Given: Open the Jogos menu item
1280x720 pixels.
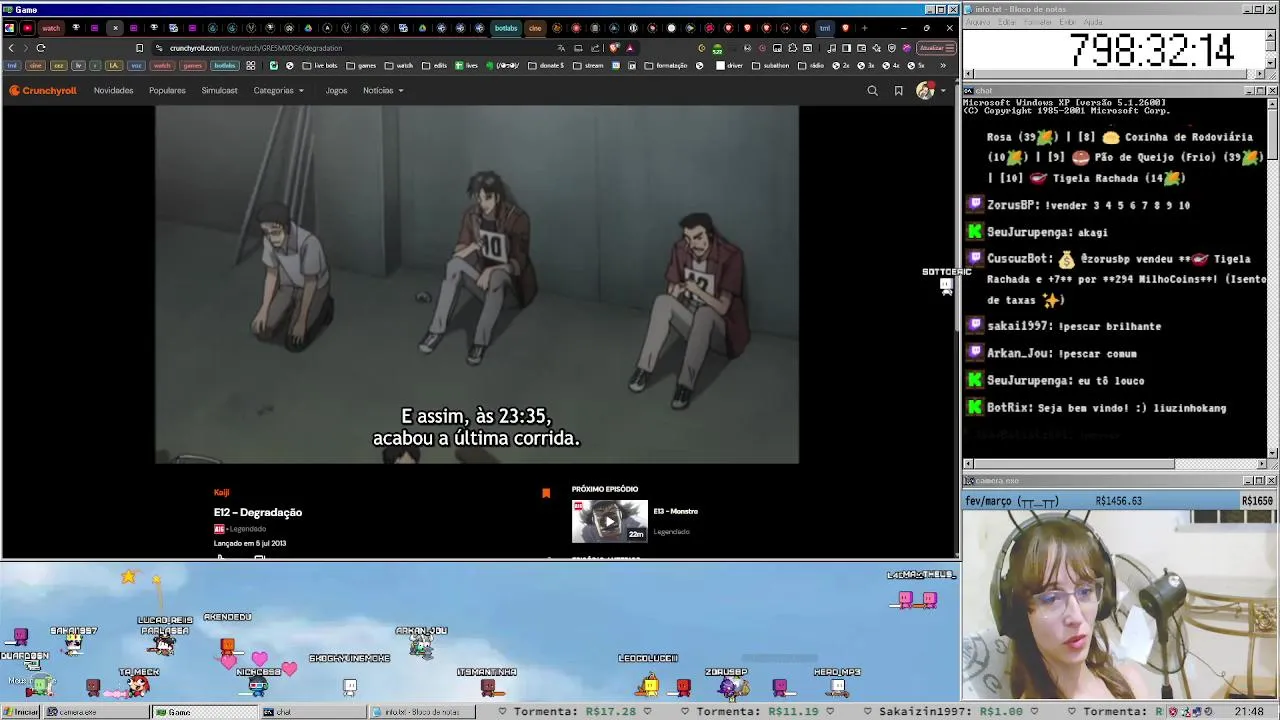Looking at the screenshot, I should point(336,91).
